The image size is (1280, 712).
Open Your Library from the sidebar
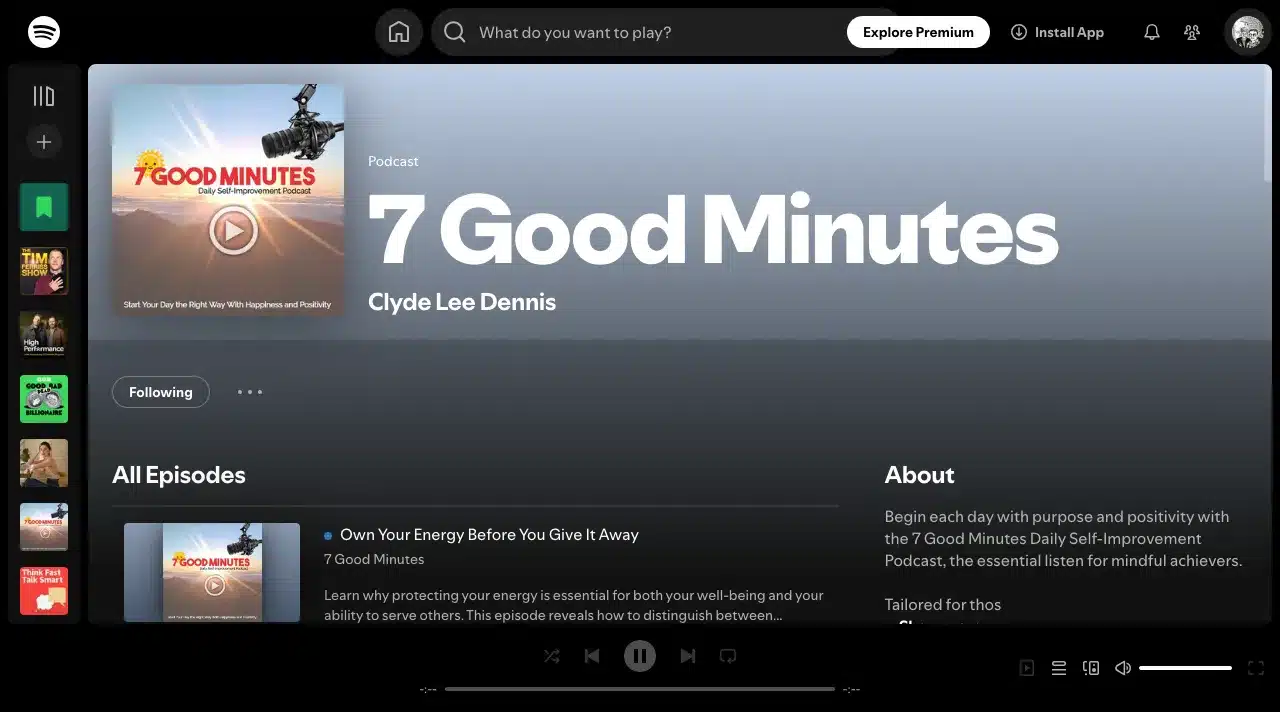44,95
